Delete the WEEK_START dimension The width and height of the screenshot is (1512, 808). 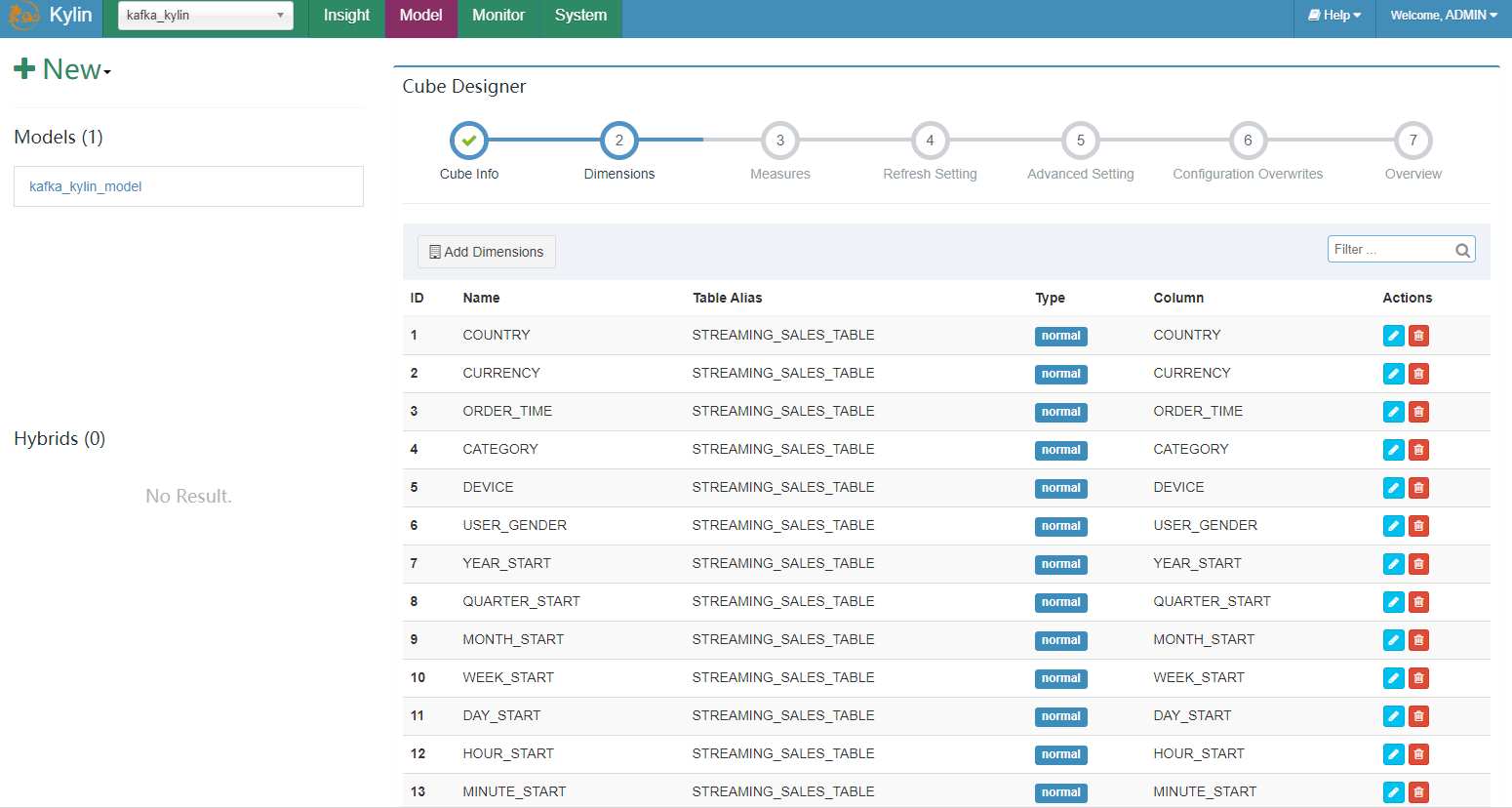tap(1418, 678)
